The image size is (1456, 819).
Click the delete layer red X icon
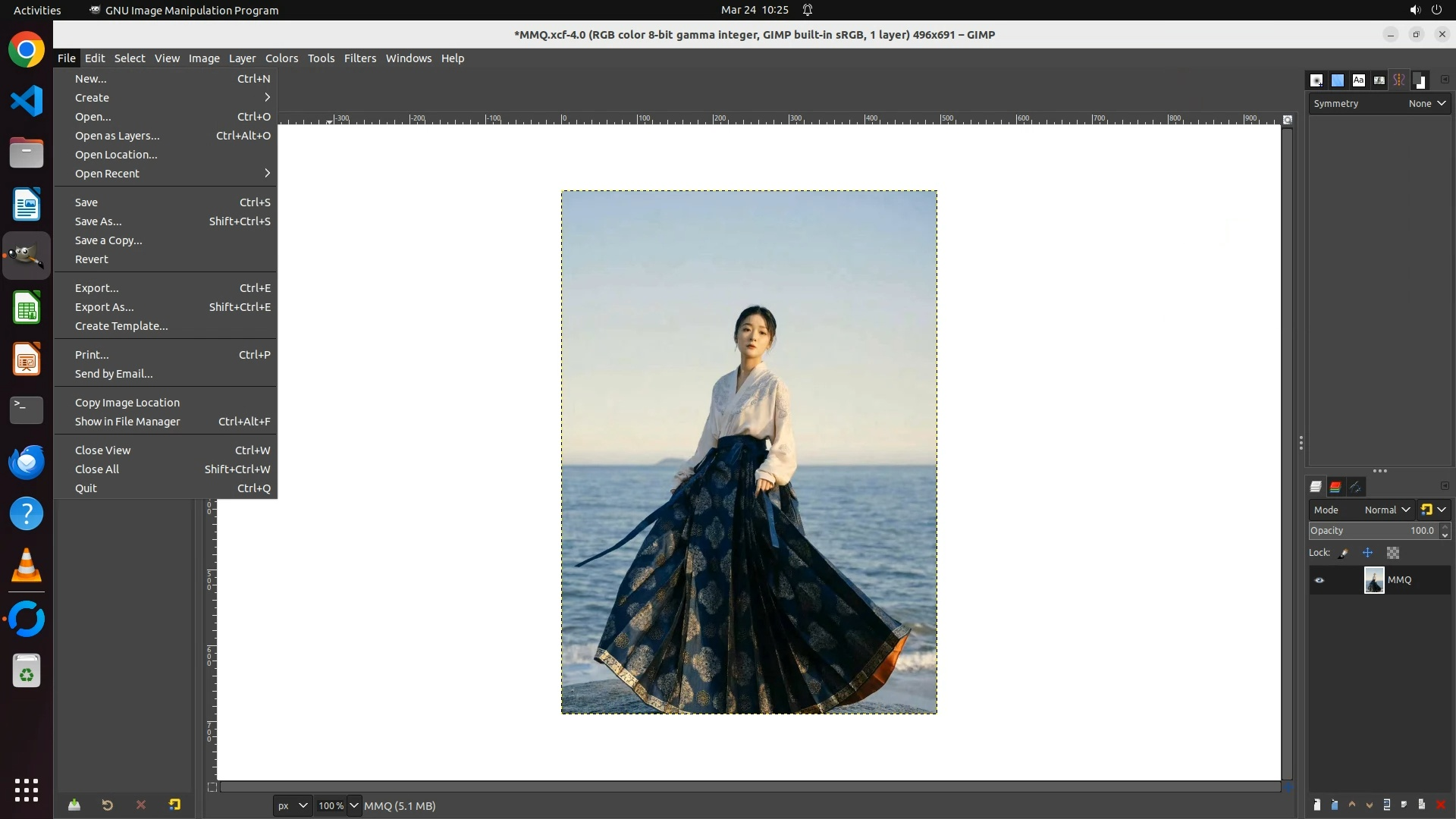point(1441,805)
